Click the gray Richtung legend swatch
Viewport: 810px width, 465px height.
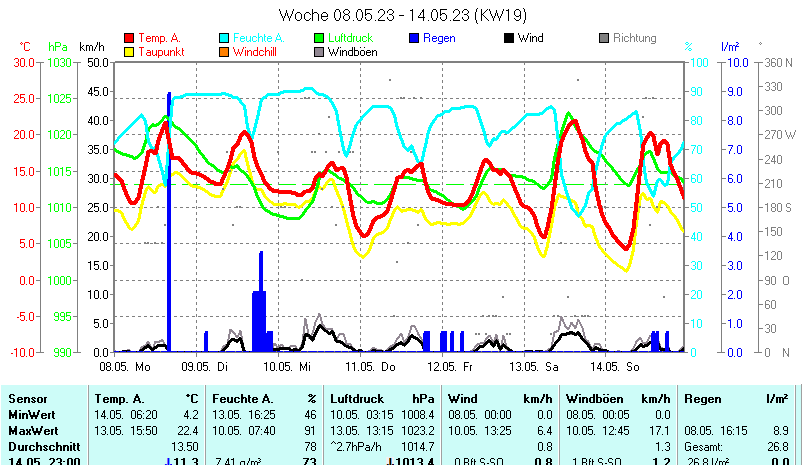point(604,38)
